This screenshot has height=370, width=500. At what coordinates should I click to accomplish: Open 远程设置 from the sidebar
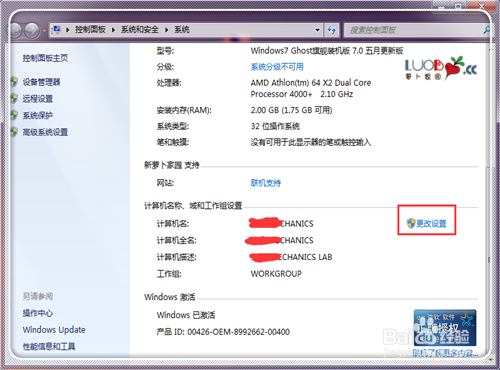click(38, 99)
